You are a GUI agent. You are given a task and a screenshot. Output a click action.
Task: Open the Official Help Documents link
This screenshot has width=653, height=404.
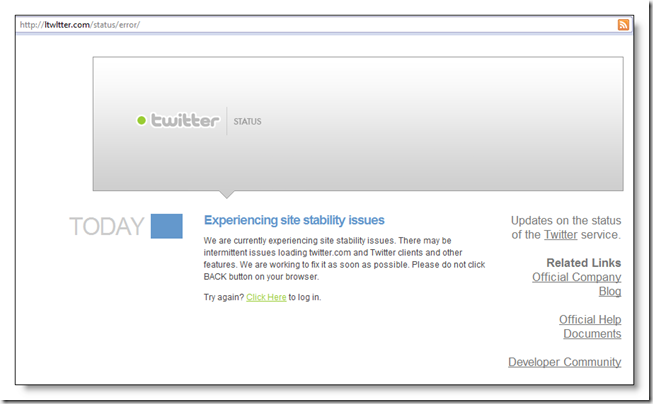(x=590, y=327)
